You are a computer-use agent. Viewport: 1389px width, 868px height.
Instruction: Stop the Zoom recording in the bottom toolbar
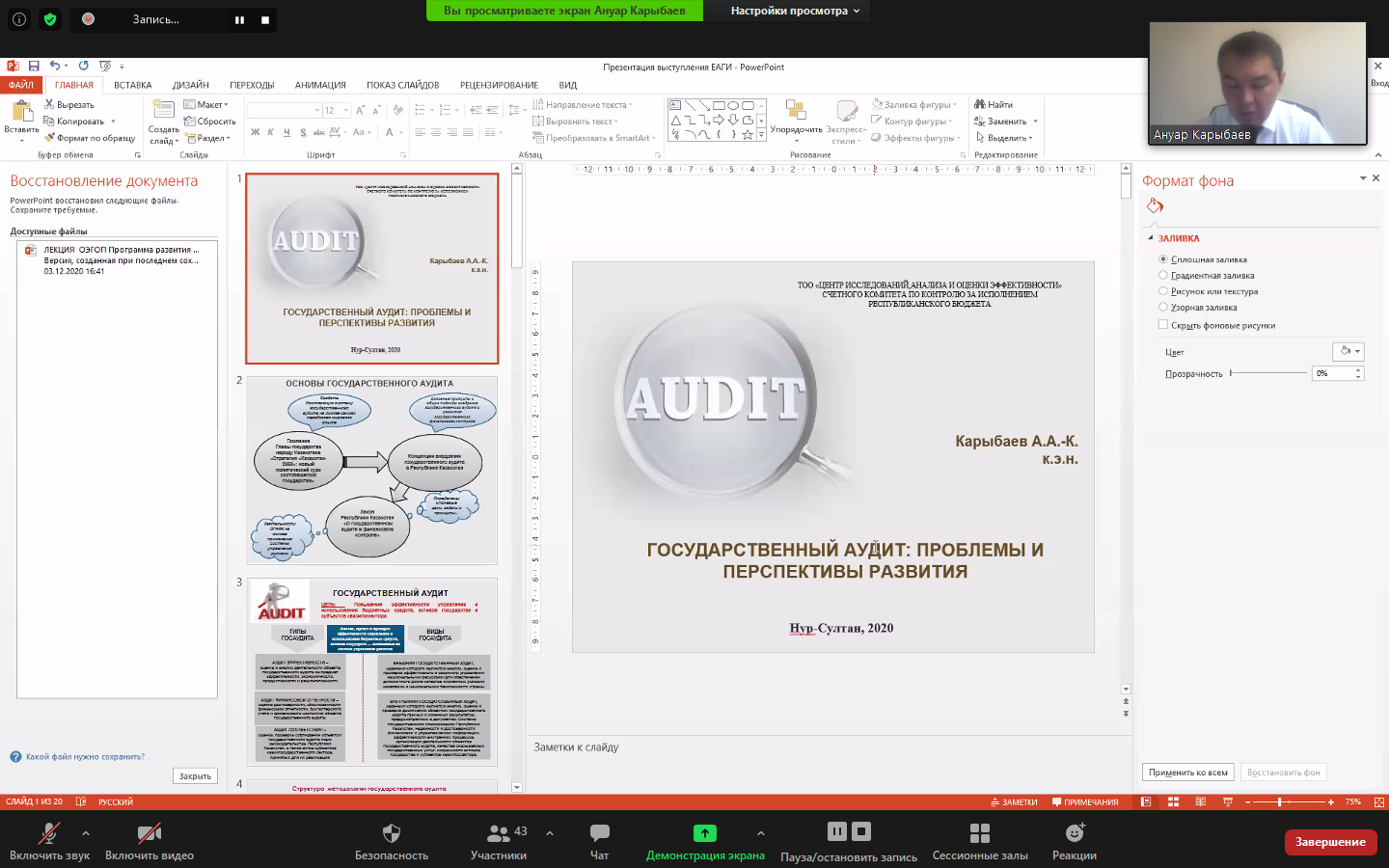click(x=861, y=831)
